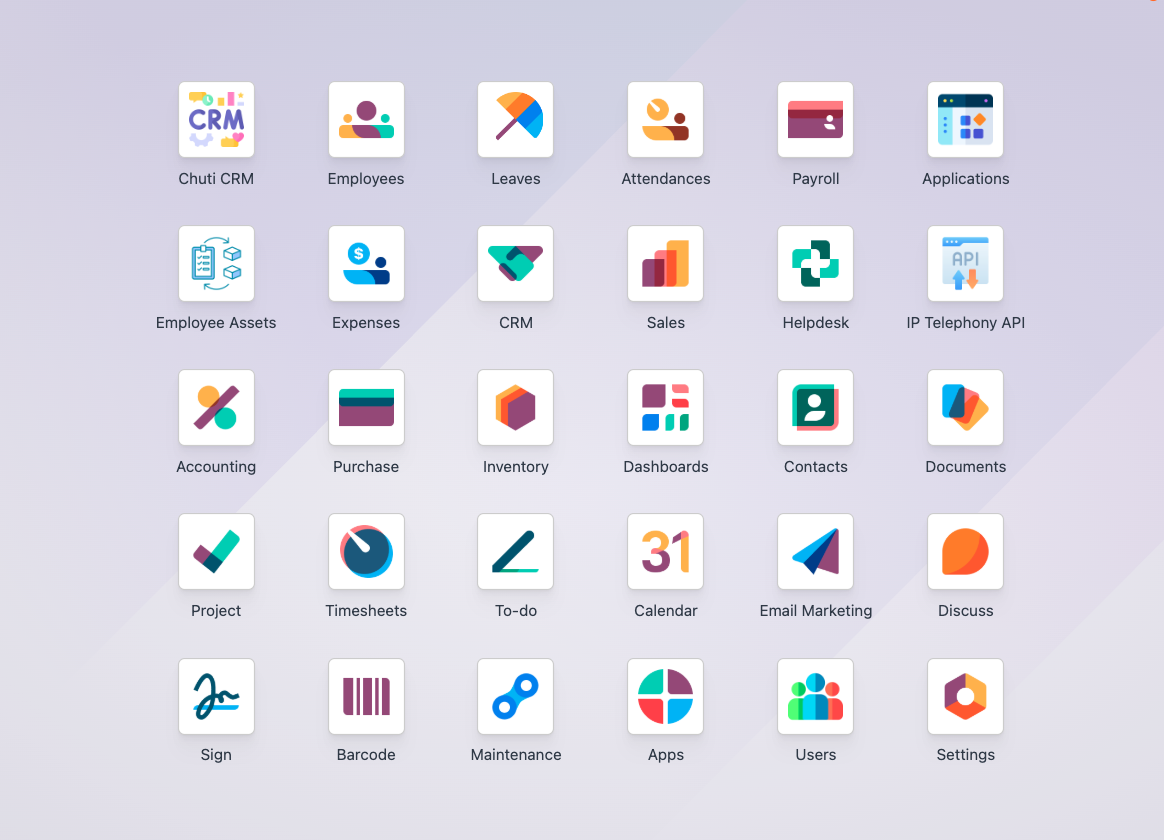This screenshot has width=1164, height=840.
Task: Open the Applications app icon
Action: click(x=965, y=119)
